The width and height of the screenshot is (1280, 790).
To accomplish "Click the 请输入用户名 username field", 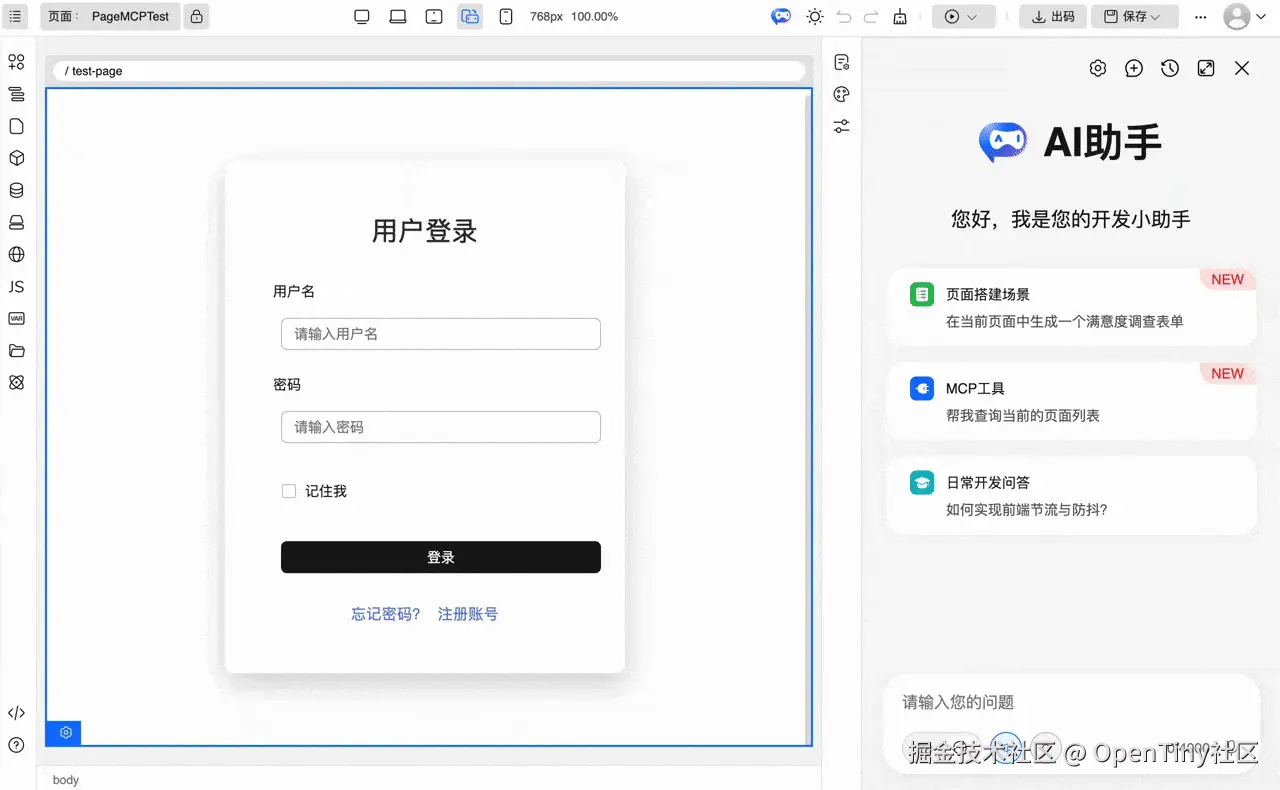I will click(x=441, y=334).
